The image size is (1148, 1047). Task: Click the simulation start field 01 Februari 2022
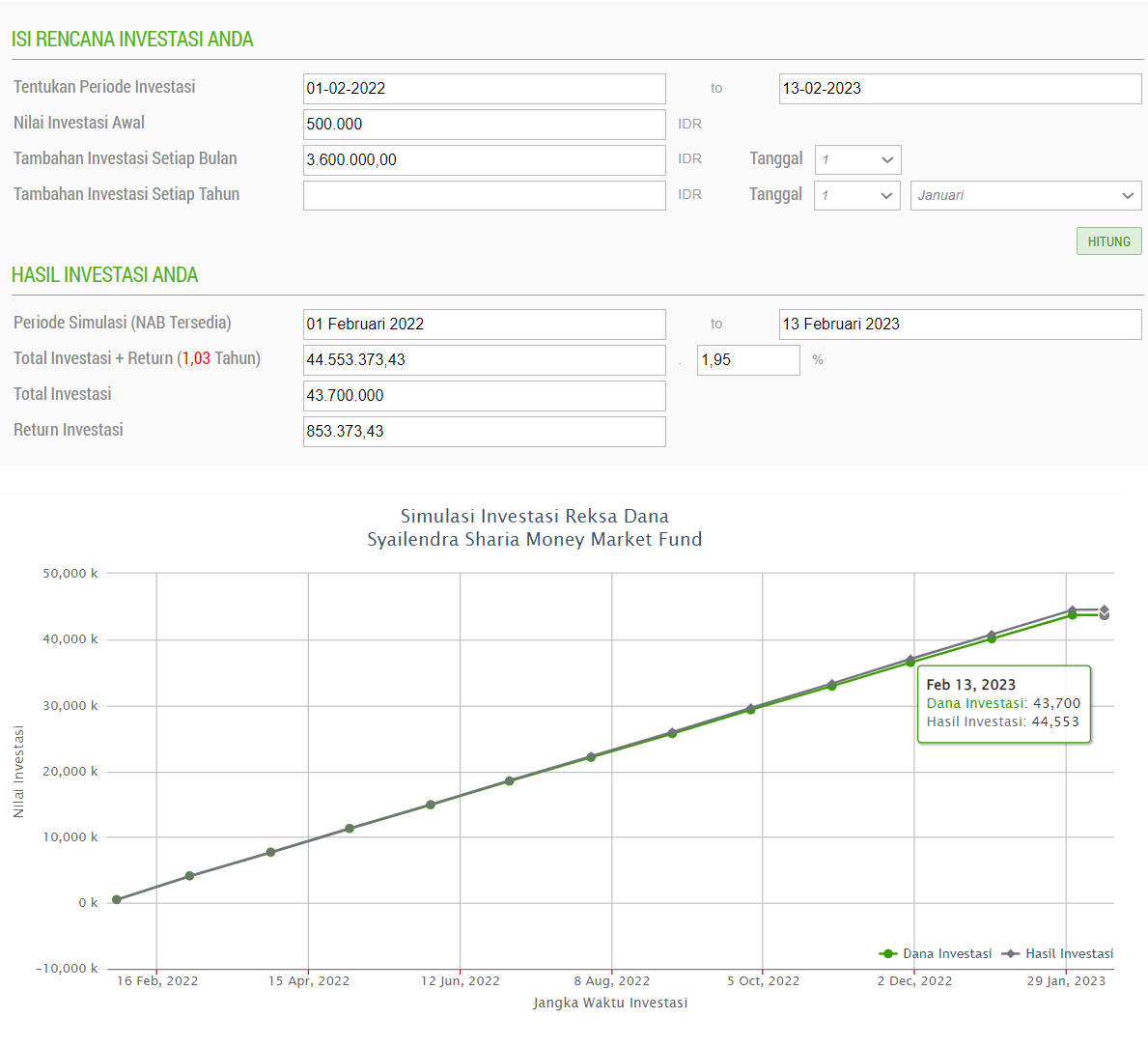pos(484,325)
